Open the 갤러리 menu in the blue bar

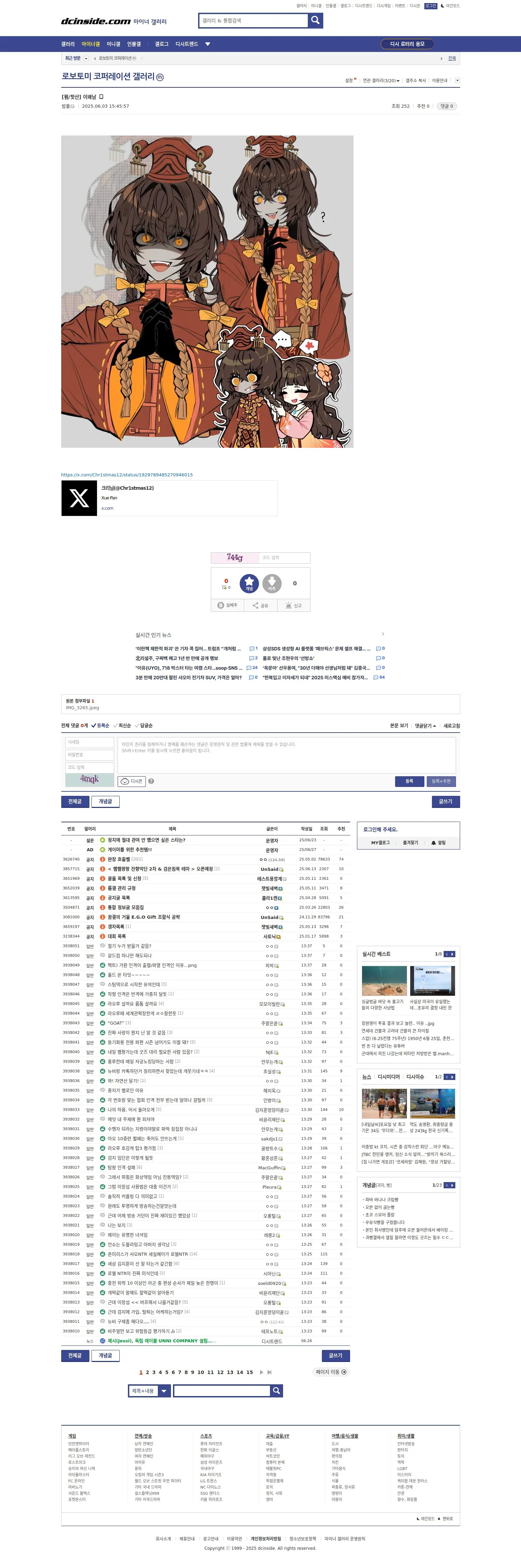click(x=67, y=44)
